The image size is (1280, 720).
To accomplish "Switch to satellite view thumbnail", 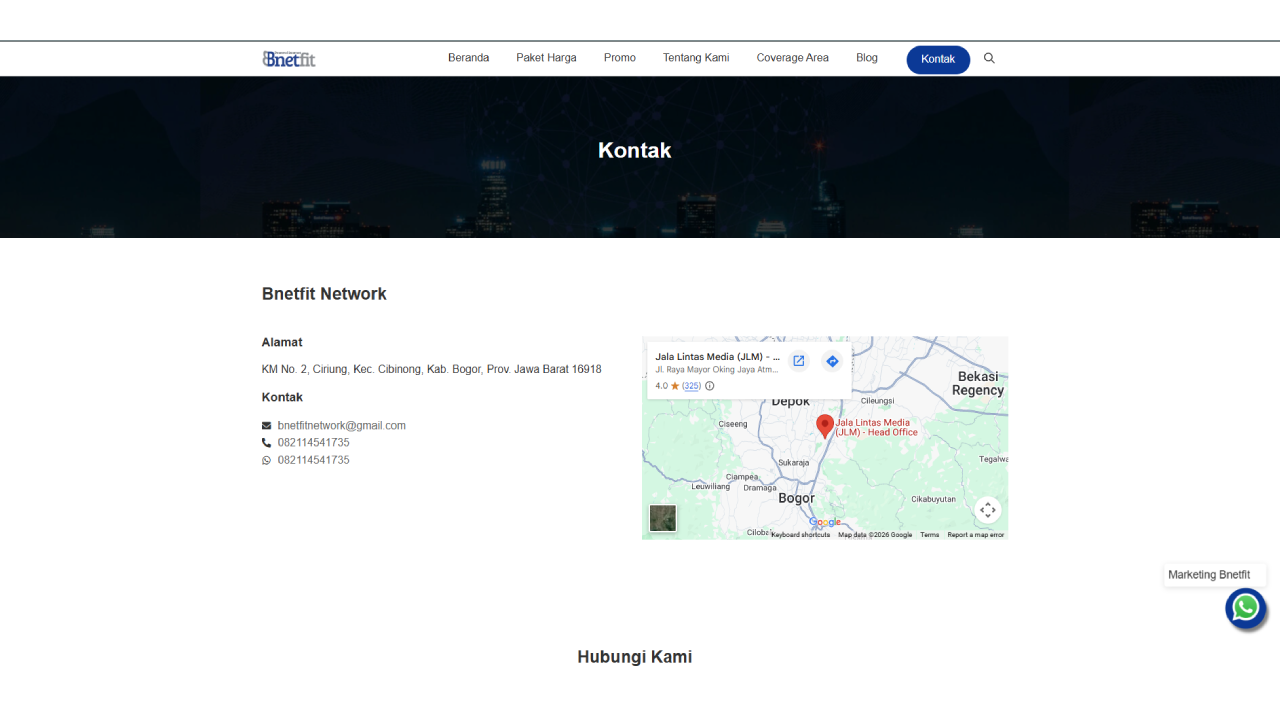I will click(x=663, y=518).
